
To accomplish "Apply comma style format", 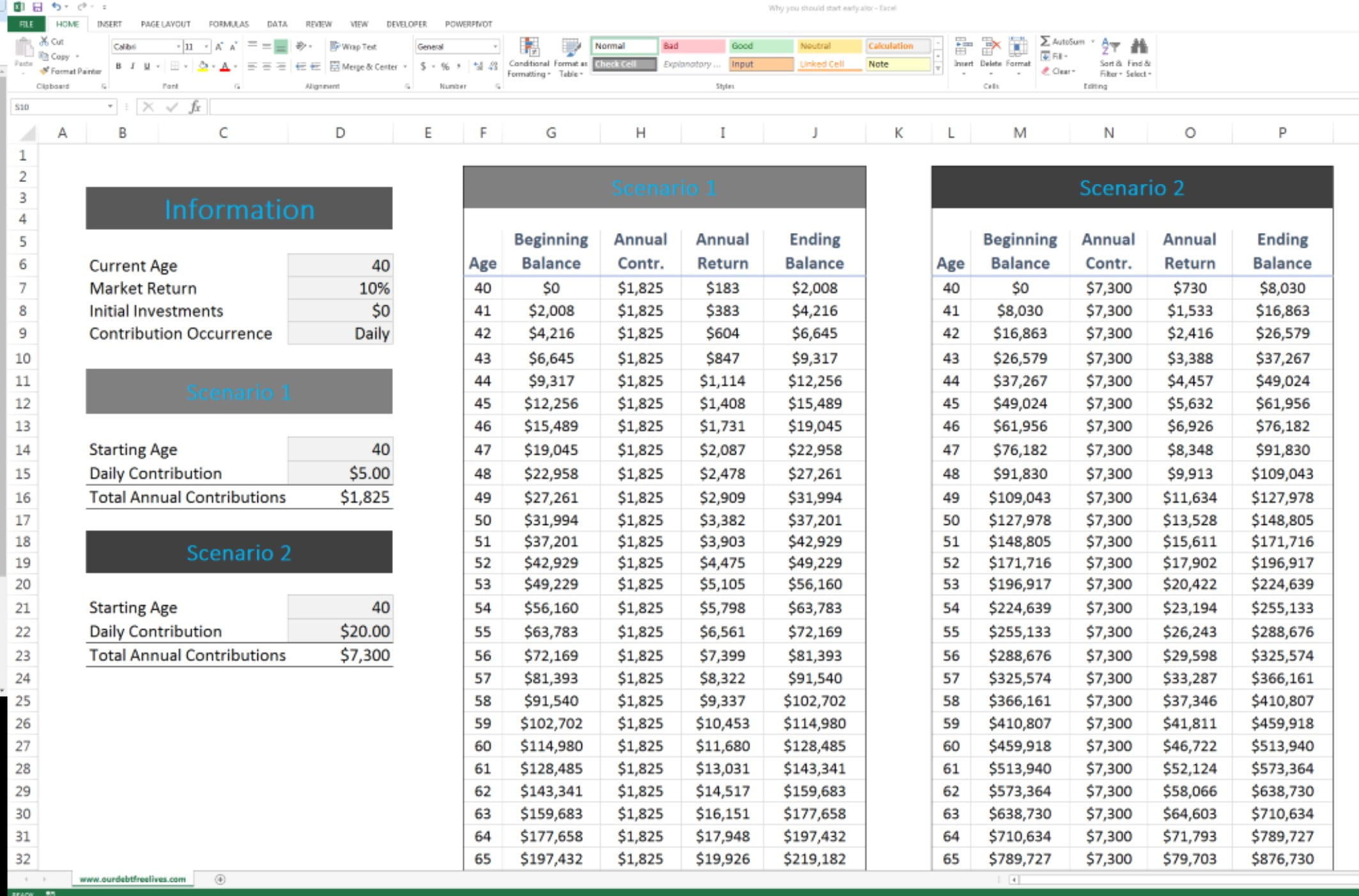I will click(459, 66).
